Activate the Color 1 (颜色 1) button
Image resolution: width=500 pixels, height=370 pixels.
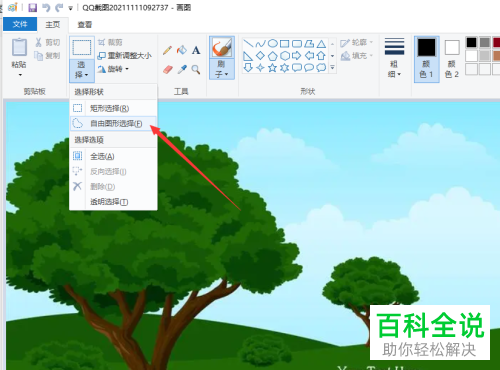426,59
